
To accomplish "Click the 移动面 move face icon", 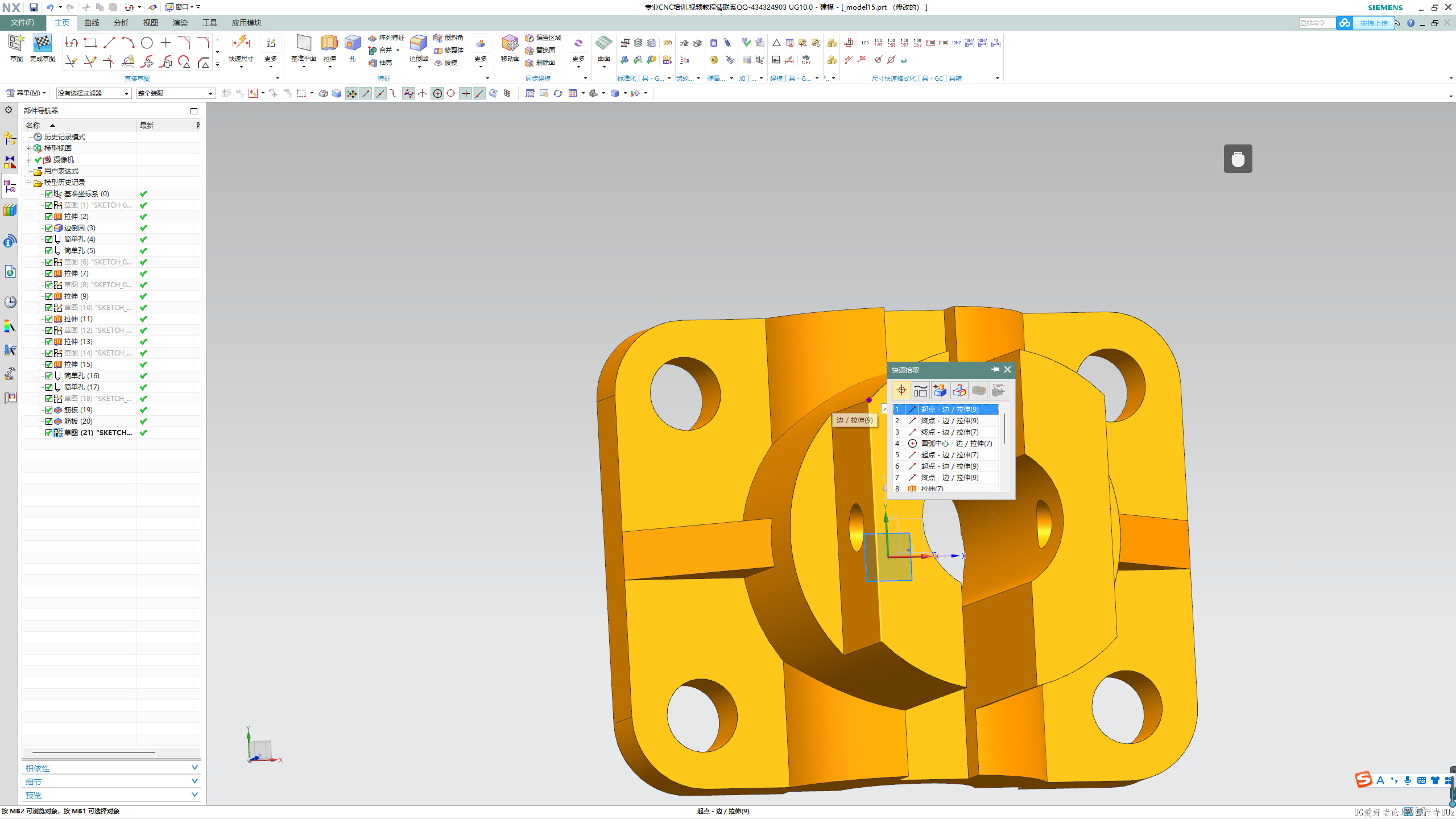I will [510, 48].
